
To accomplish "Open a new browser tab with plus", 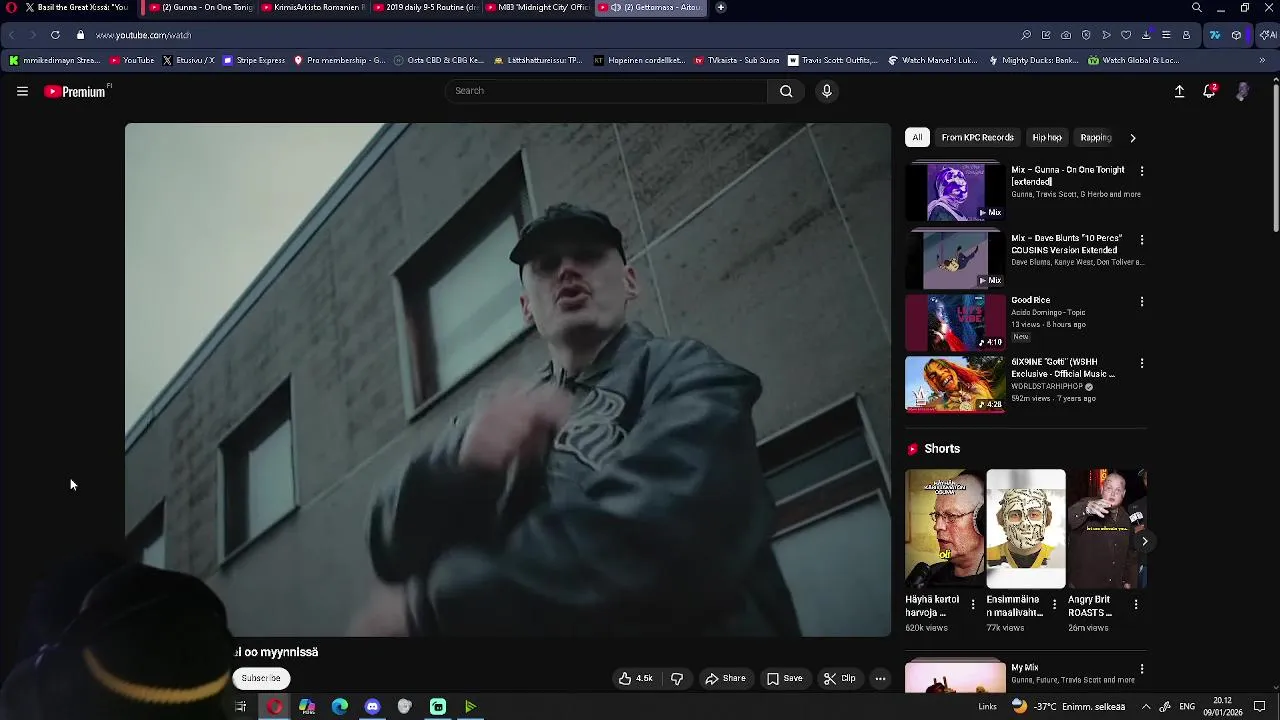I will point(720,7).
